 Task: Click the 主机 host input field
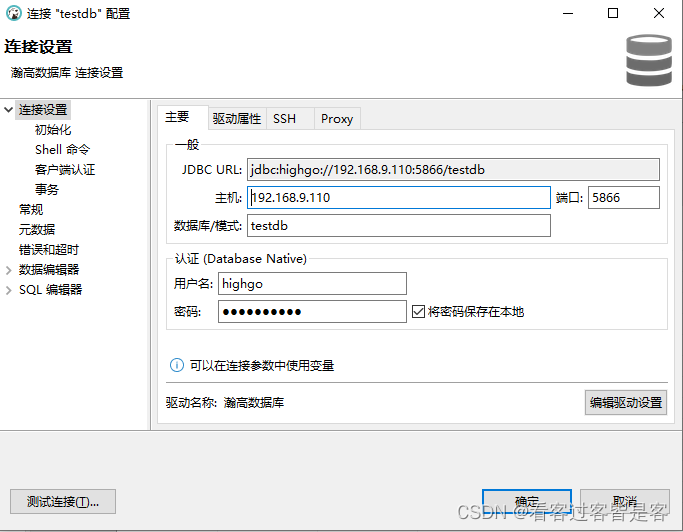coord(399,197)
